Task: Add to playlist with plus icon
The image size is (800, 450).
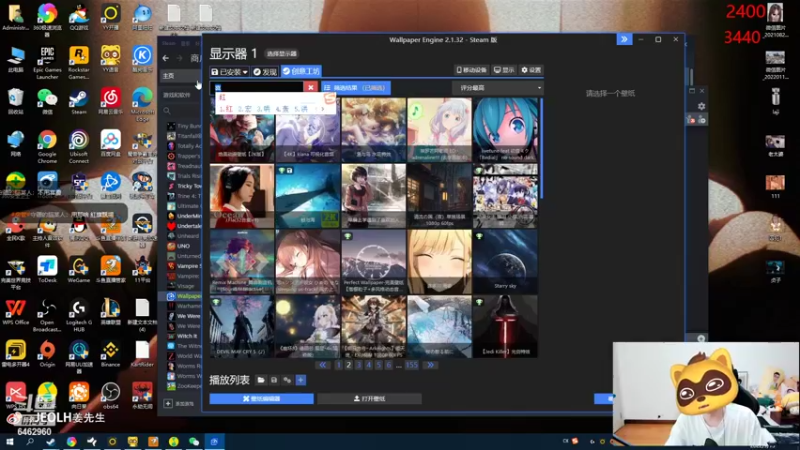Action: [x=301, y=380]
